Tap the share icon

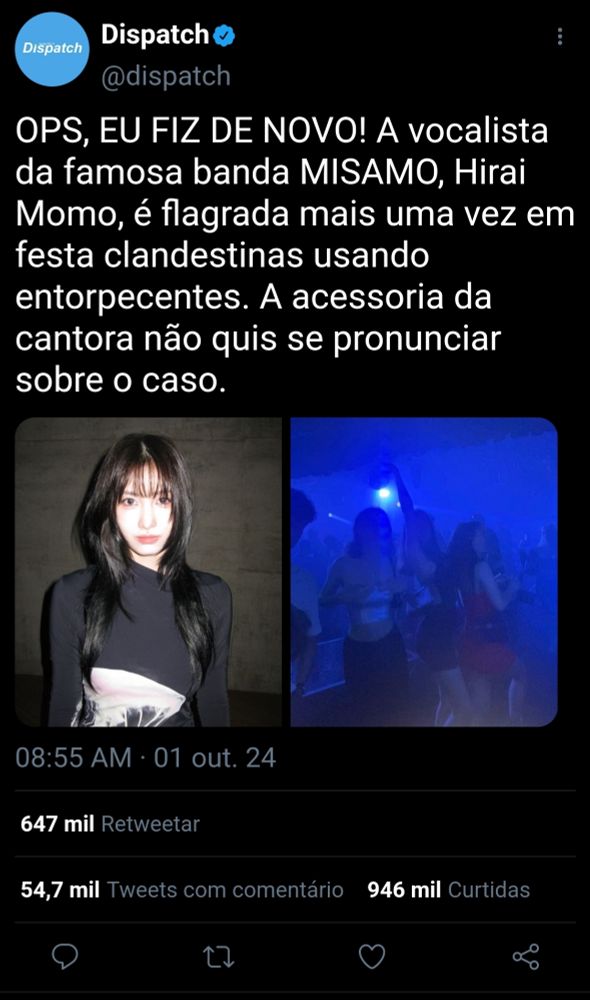526,957
